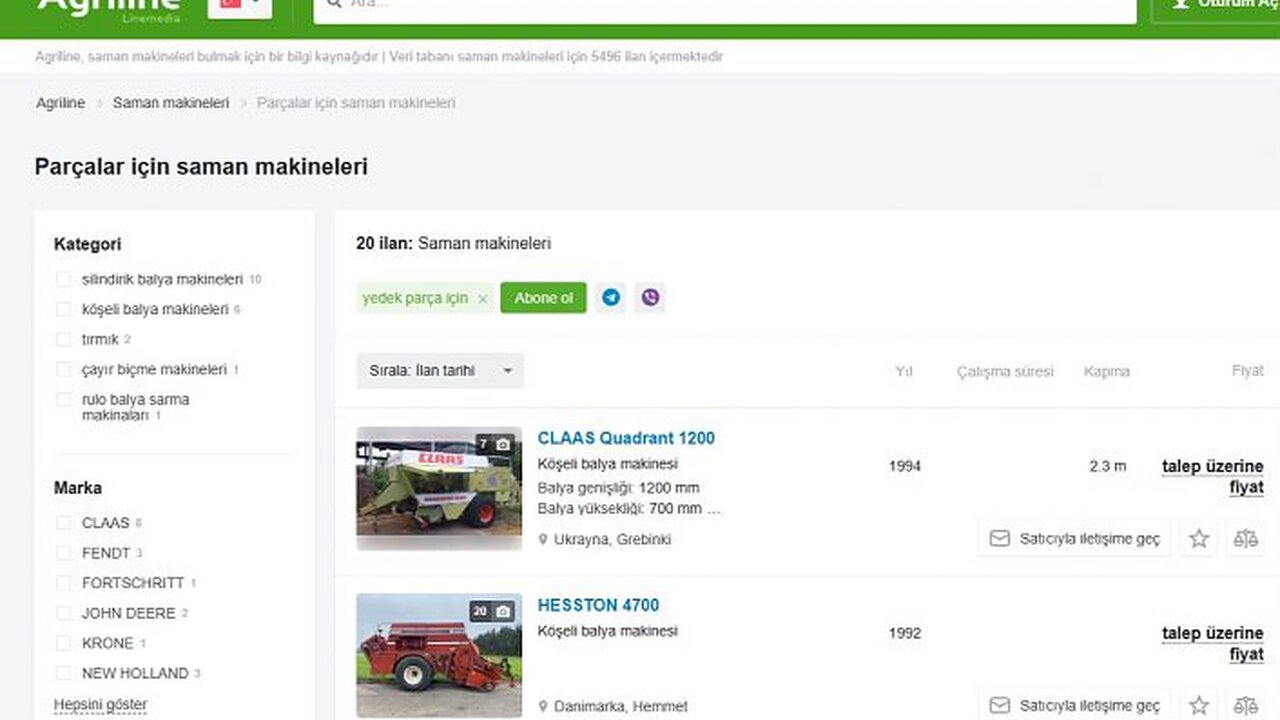Open Telegram subscription icon

[611, 298]
